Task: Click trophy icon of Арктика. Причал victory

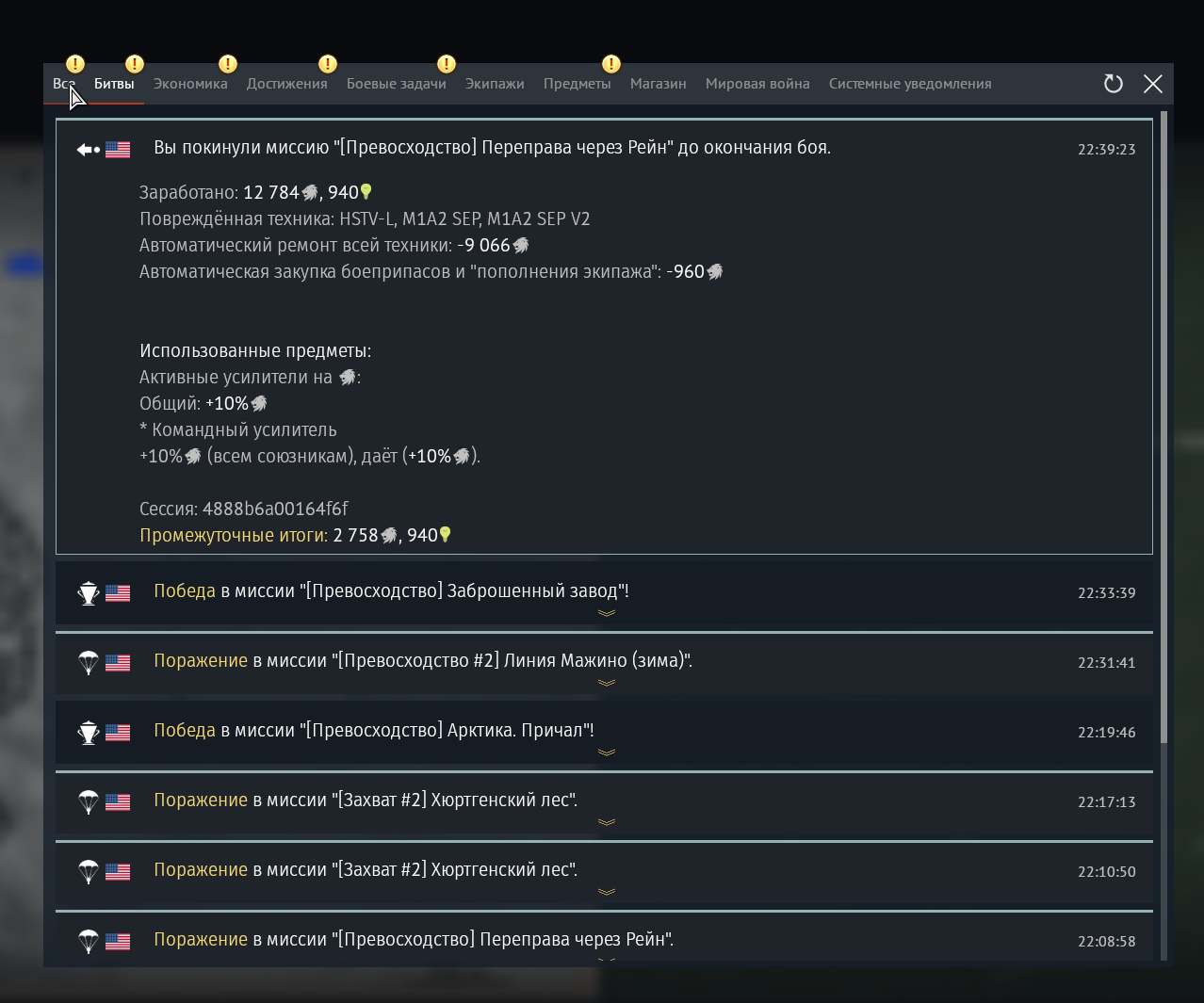Action: [89, 733]
